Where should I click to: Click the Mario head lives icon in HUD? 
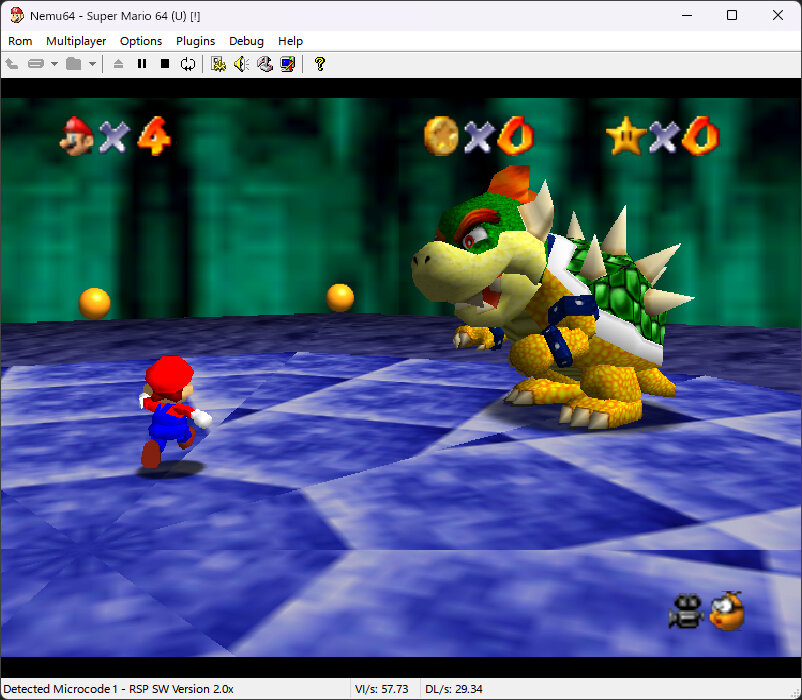tap(77, 136)
